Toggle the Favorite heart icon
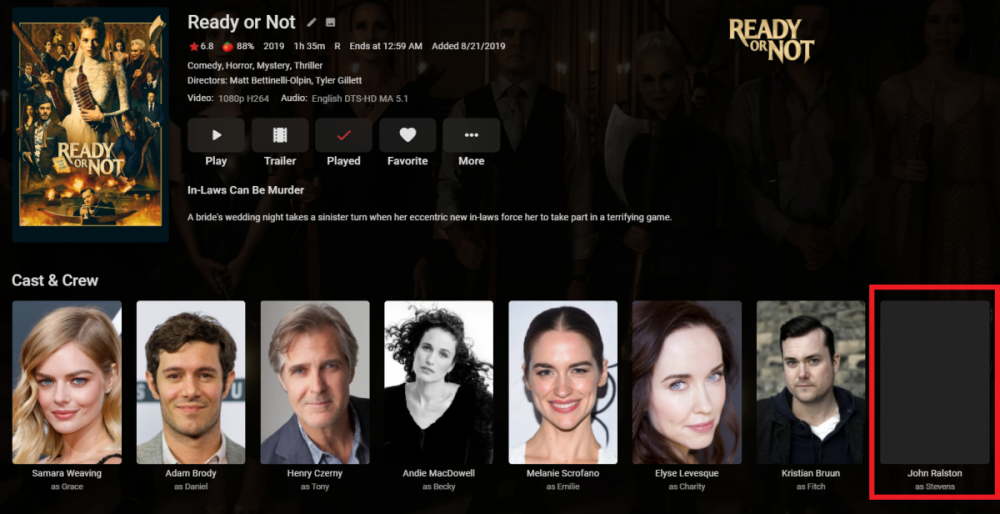1000x514 pixels. pos(408,135)
